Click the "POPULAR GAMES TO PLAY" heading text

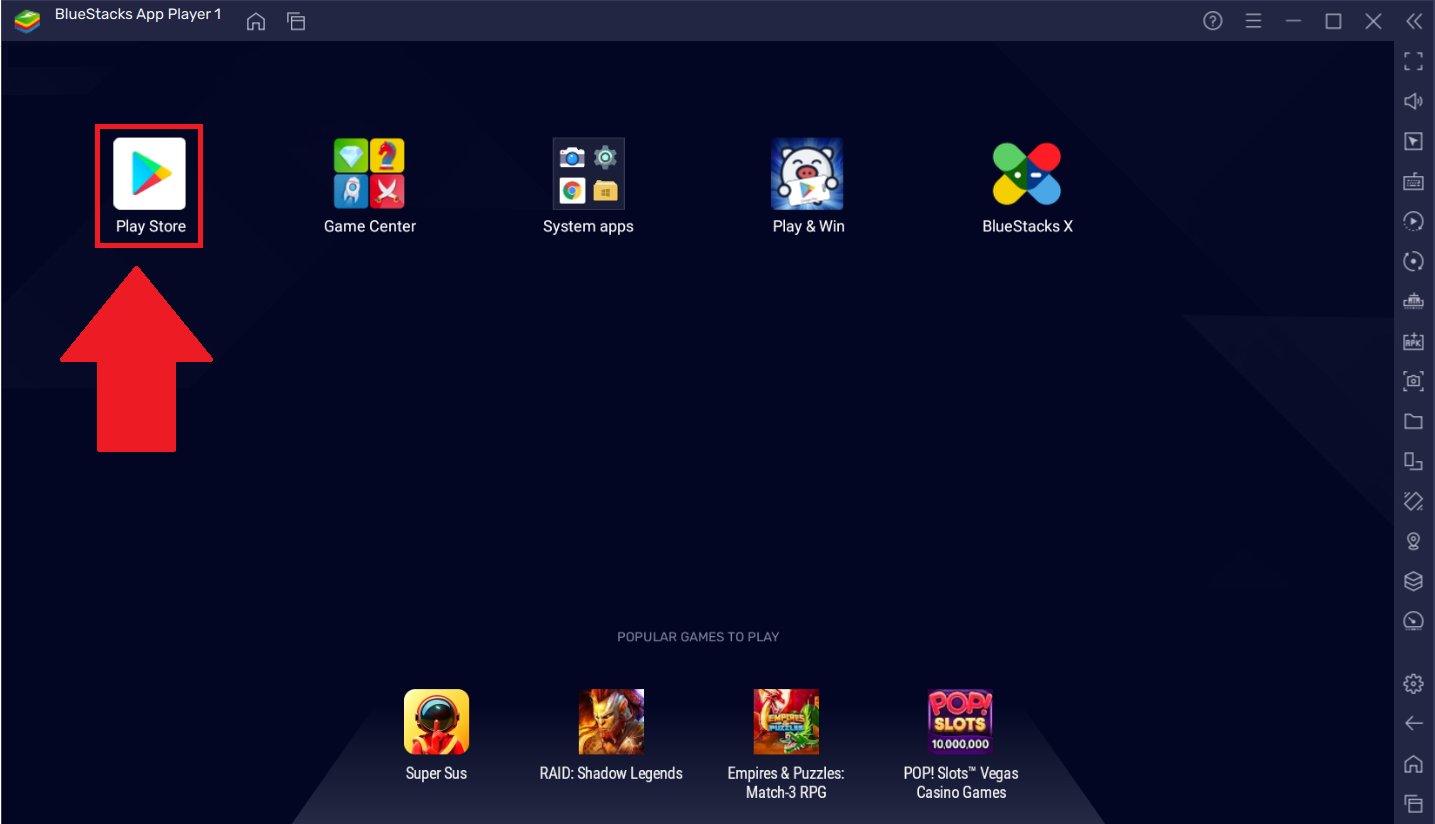coord(698,636)
